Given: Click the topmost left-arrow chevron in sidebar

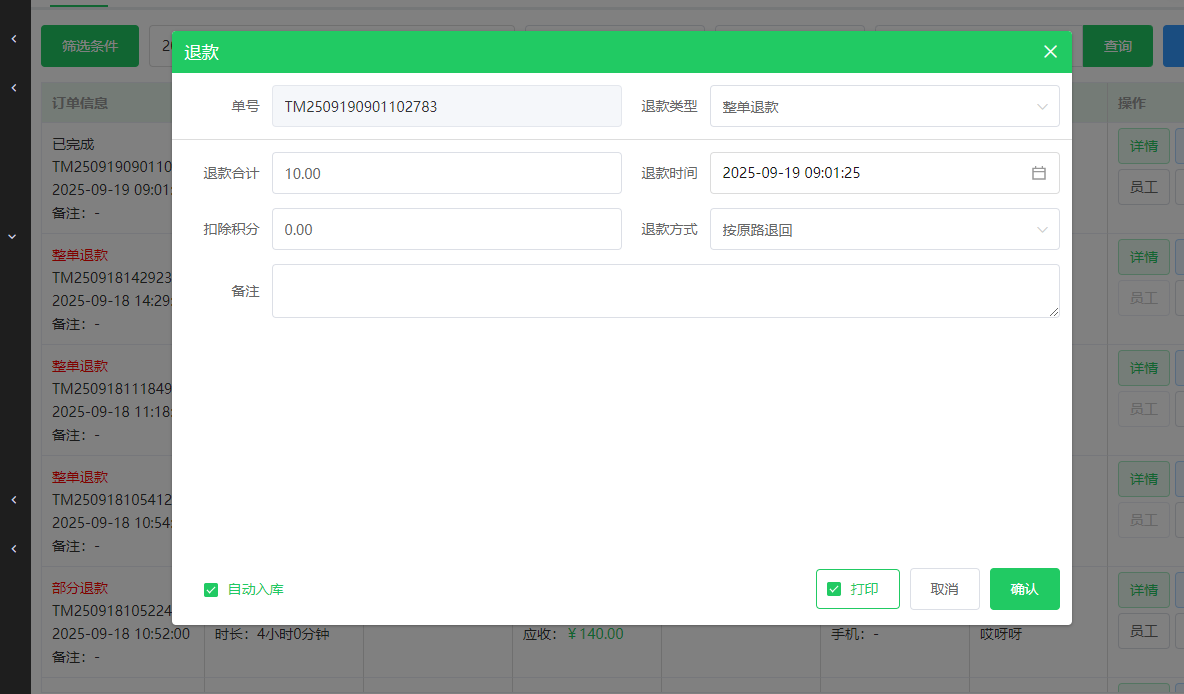Looking at the screenshot, I should (x=14, y=39).
